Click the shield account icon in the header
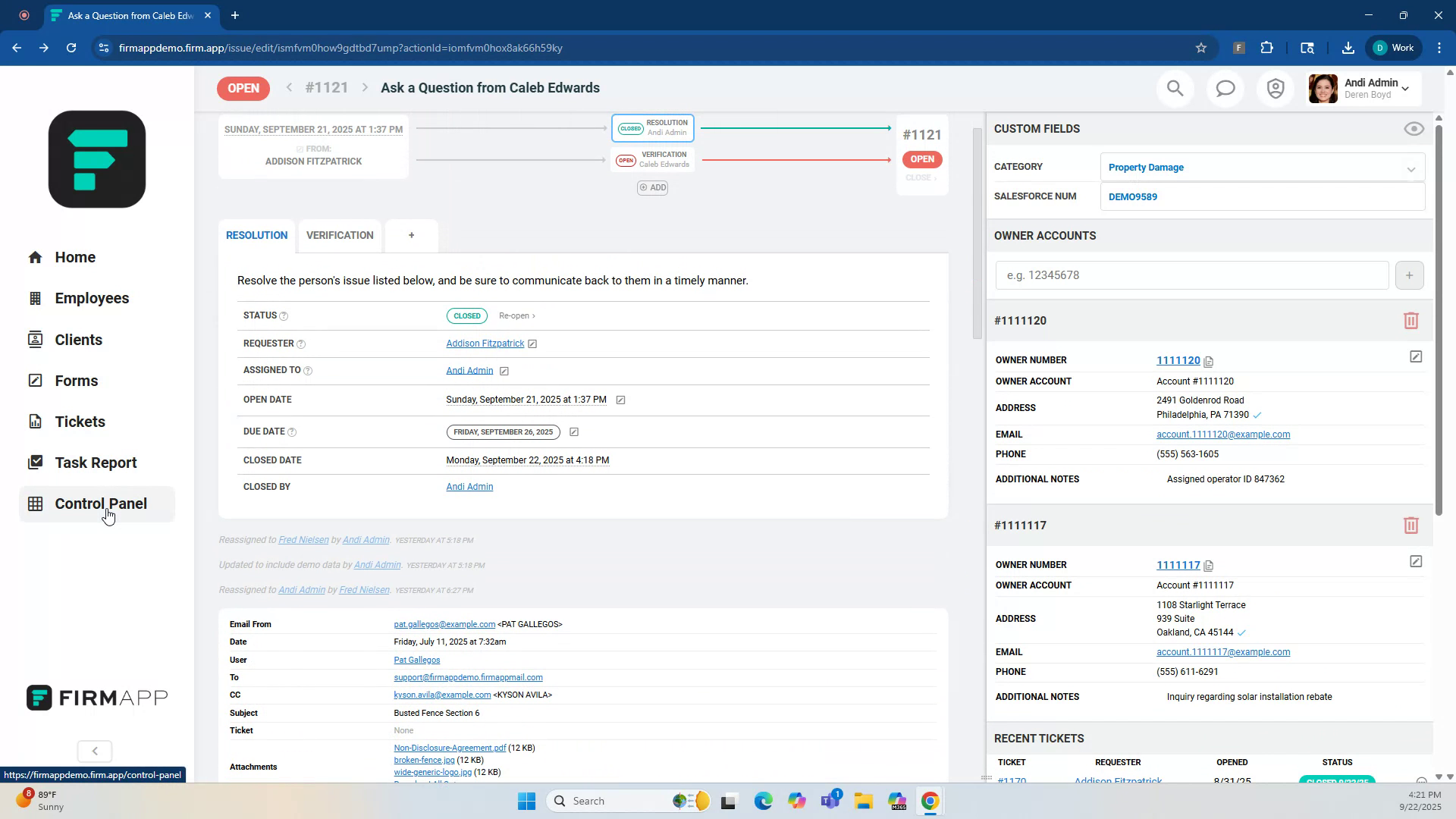The width and height of the screenshot is (1456, 819). tap(1276, 88)
